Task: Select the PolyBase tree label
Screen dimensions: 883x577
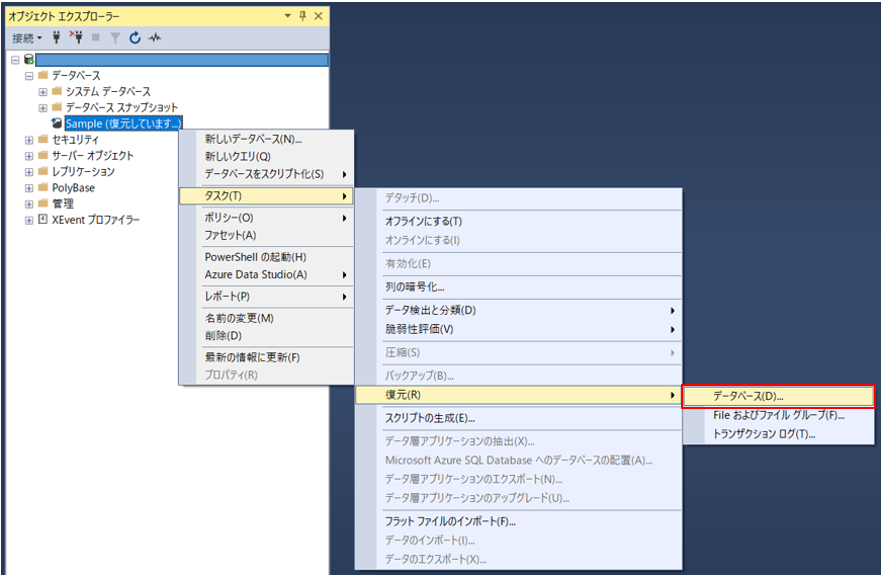Action: point(73,188)
